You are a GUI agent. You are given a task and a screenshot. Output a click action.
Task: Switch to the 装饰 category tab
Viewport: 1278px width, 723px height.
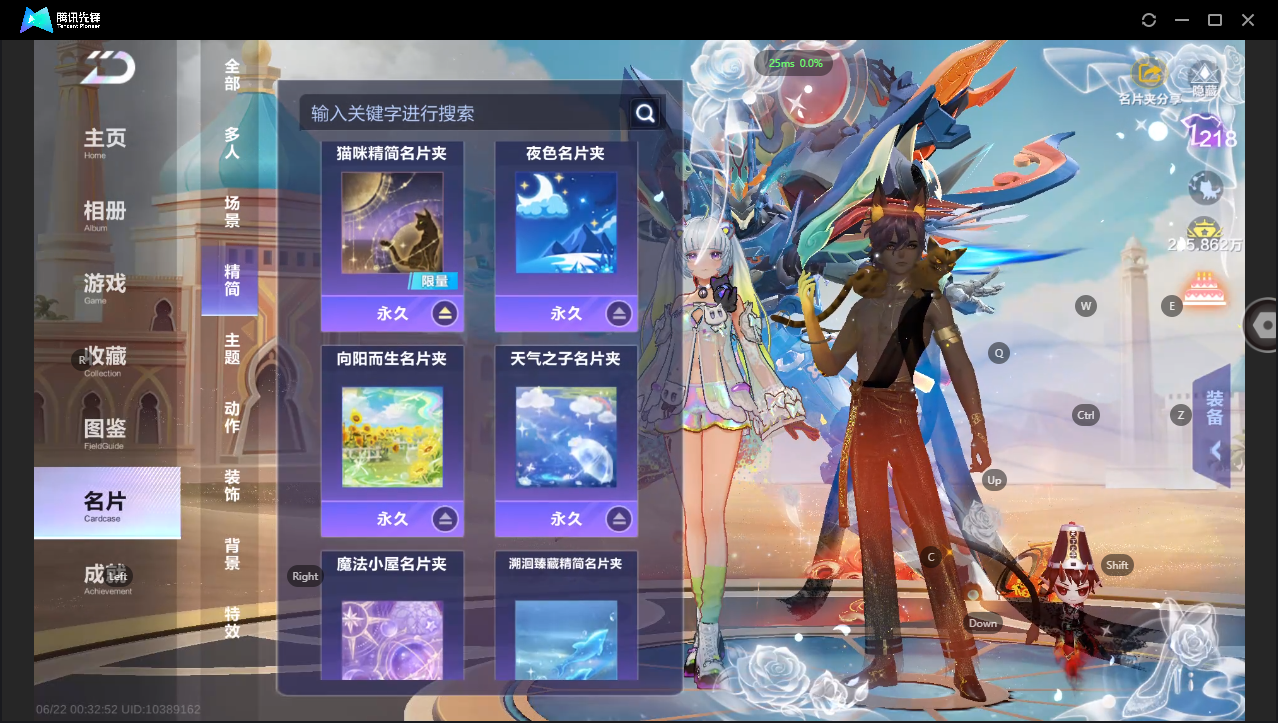232,485
